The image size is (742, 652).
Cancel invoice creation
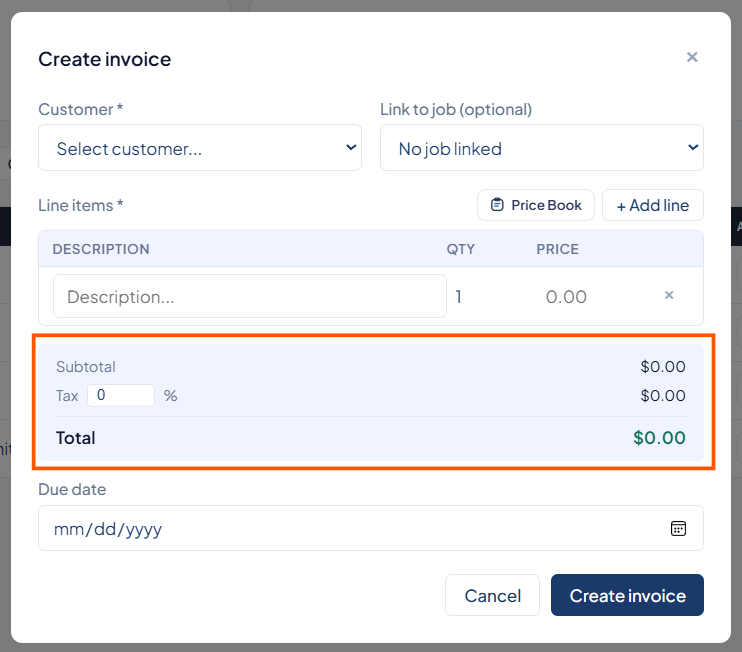click(492, 595)
